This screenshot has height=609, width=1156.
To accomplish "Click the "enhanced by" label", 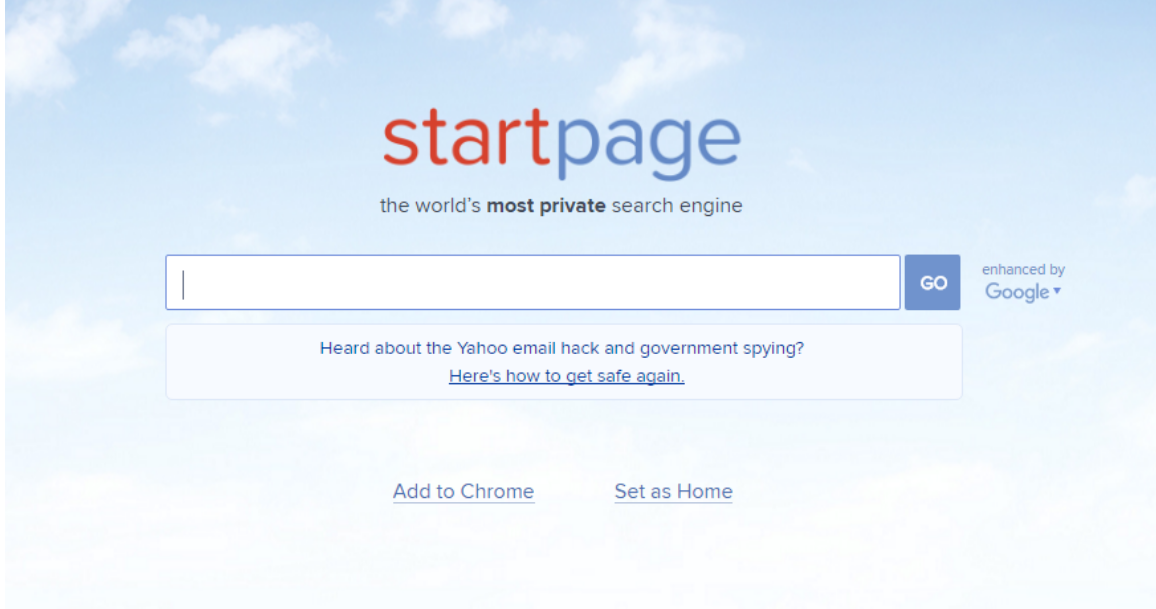I will point(1023,269).
